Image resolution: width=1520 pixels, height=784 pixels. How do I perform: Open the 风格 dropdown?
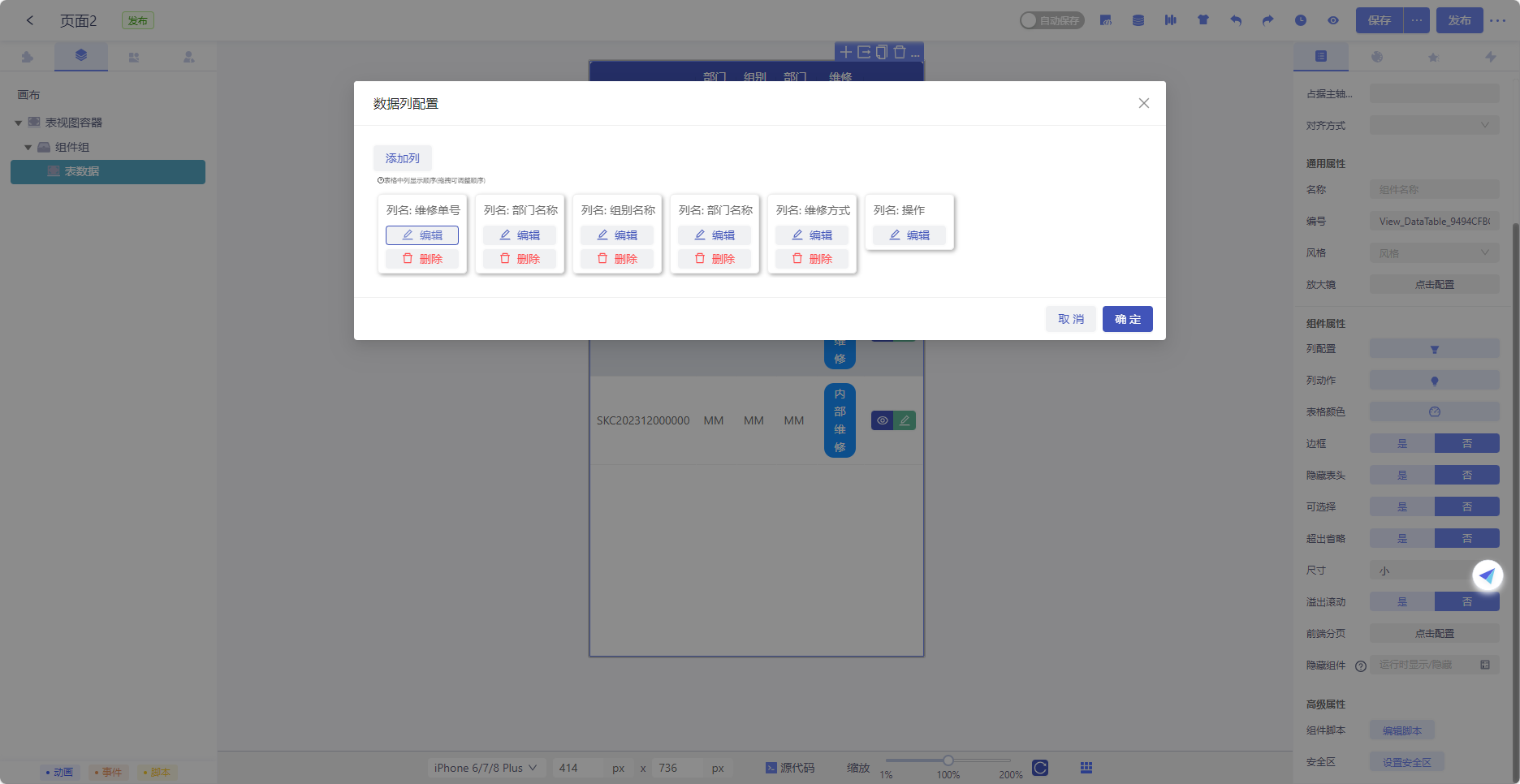tap(1435, 253)
